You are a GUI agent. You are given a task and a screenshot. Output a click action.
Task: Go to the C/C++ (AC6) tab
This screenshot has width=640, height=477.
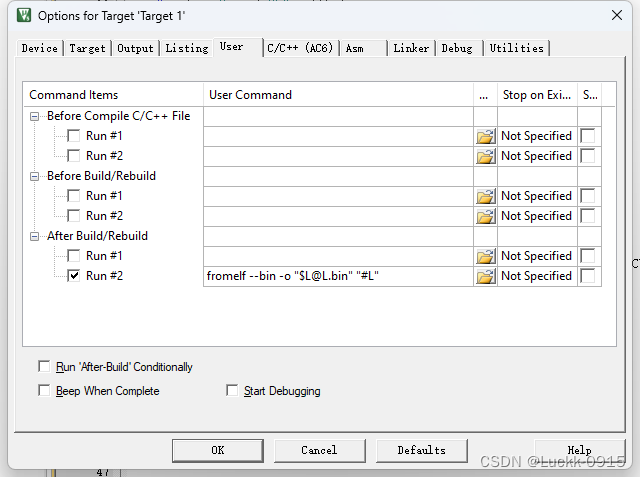(x=300, y=49)
